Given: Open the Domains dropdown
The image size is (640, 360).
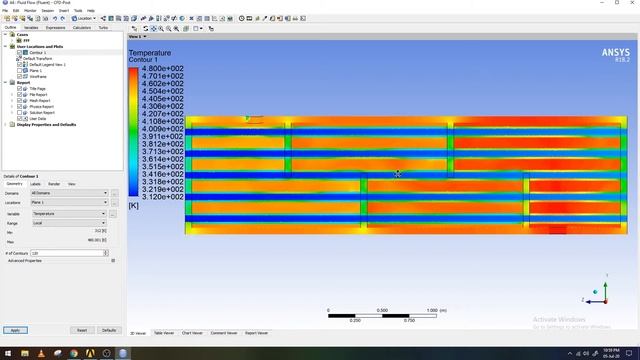Looking at the screenshot, I should pyautogui.click(x=69, y=193).
